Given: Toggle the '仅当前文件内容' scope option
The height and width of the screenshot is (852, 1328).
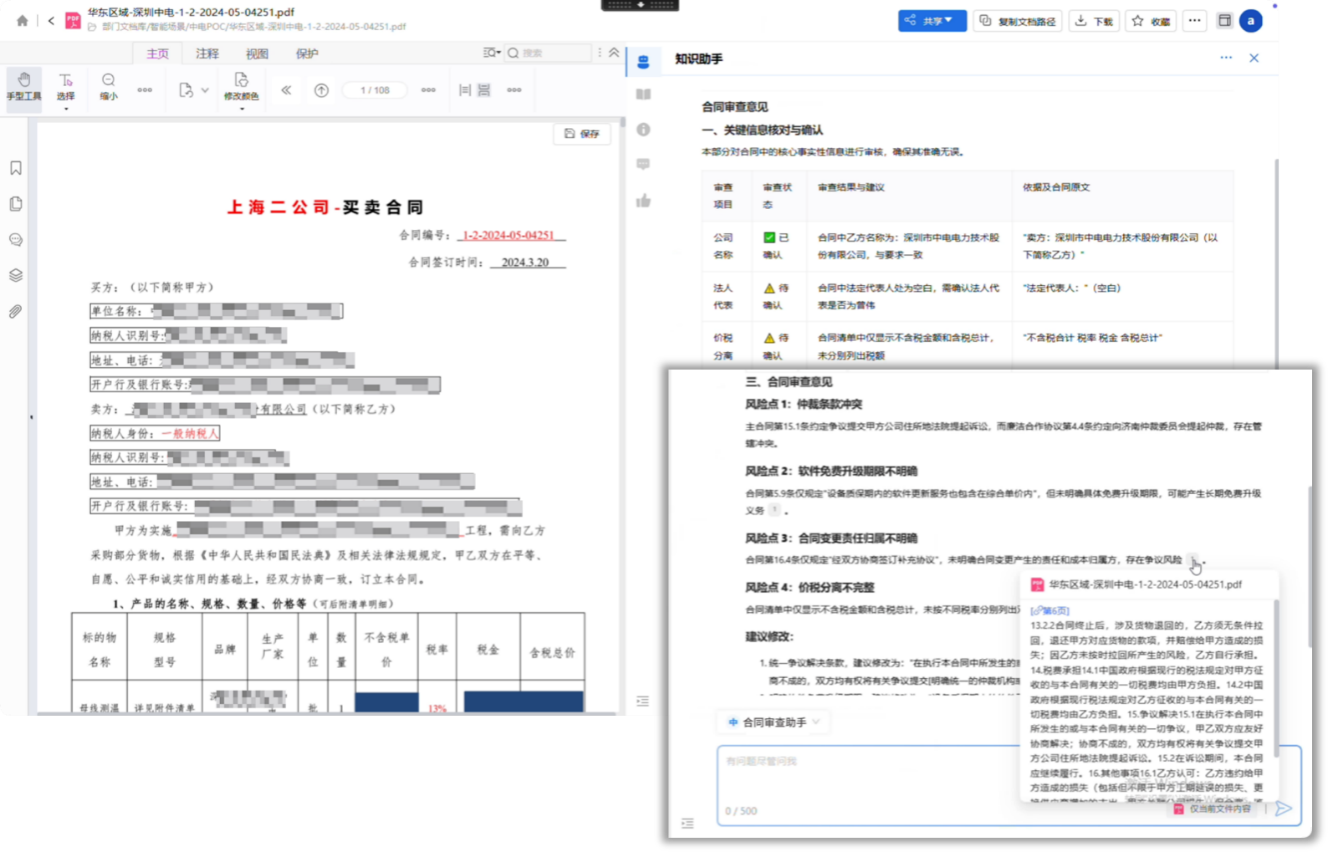Looking at the screenshot, I should coord(1211,808).
